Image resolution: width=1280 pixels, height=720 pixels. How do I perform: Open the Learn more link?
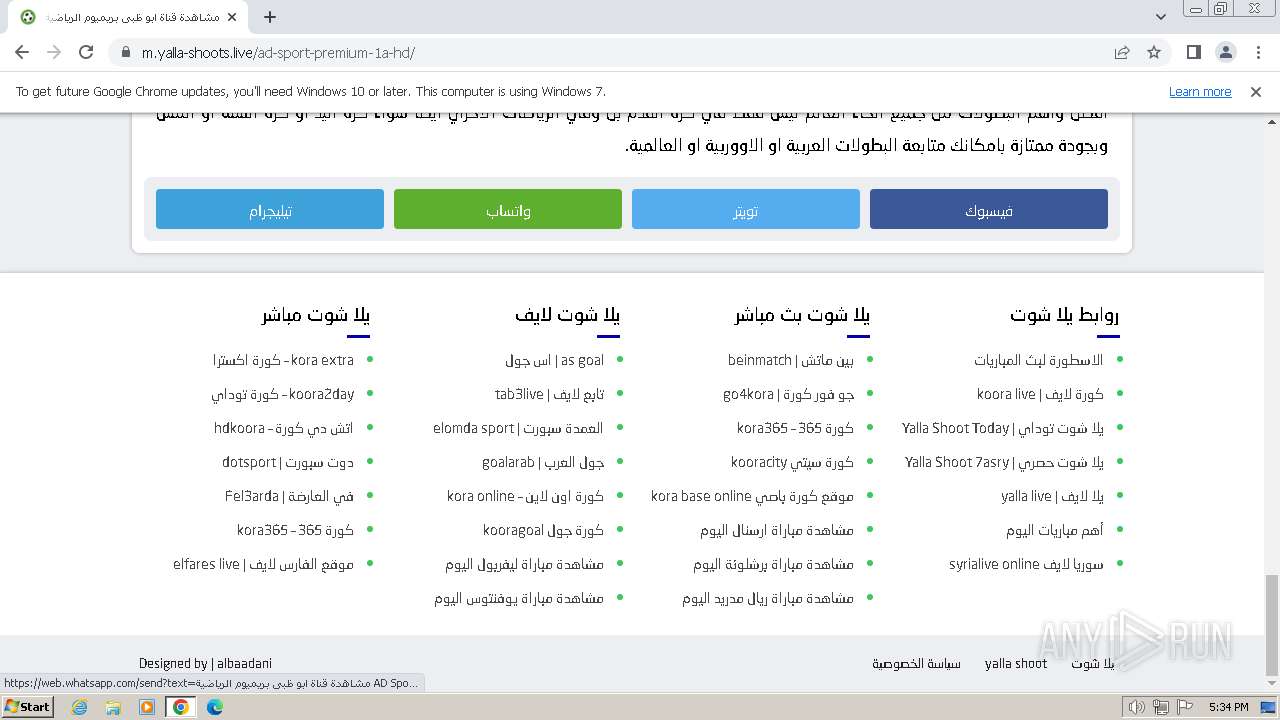pyautogui.click(x=1200, y=91)
